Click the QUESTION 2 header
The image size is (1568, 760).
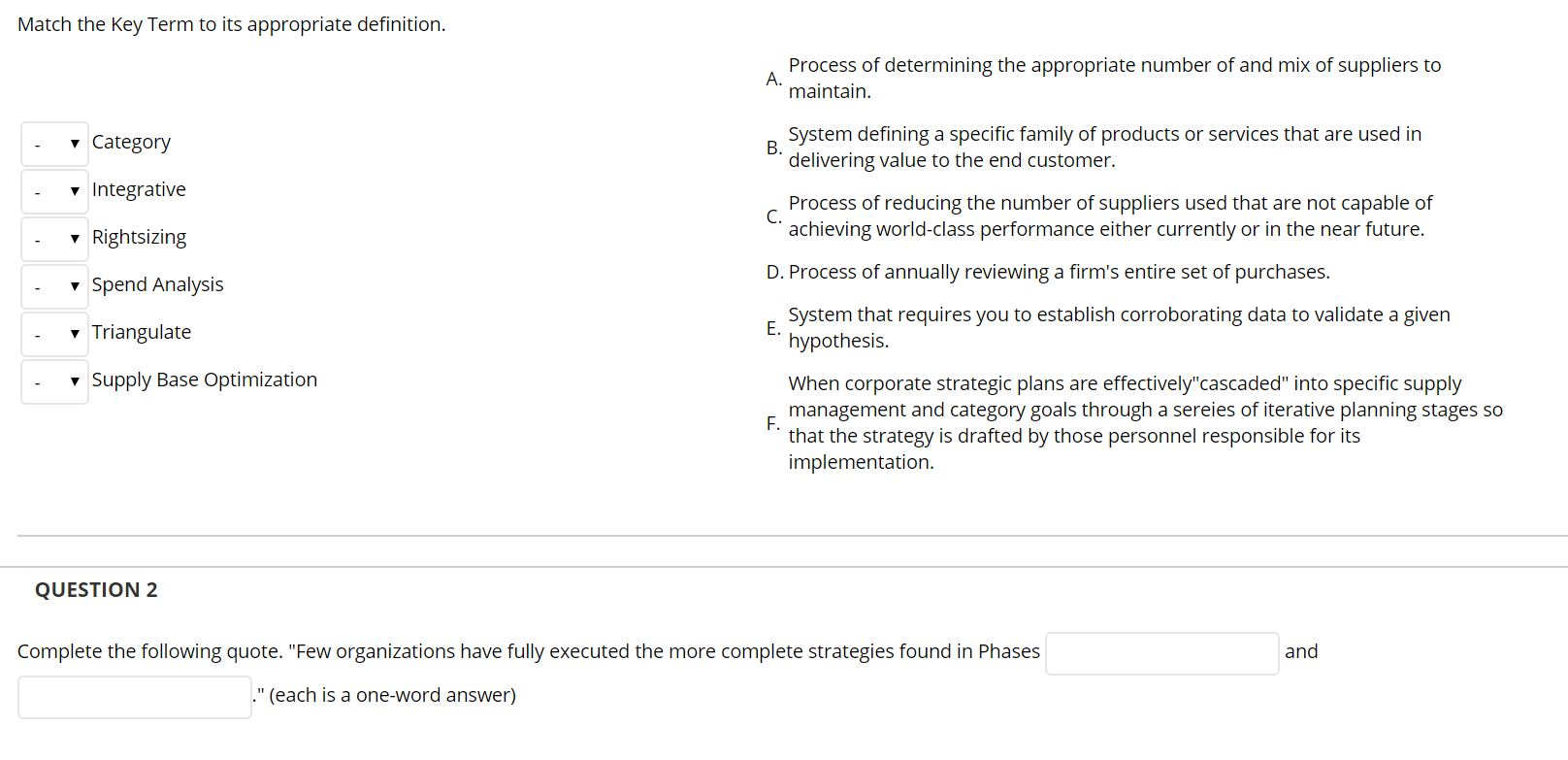click(x=97, y=589)
